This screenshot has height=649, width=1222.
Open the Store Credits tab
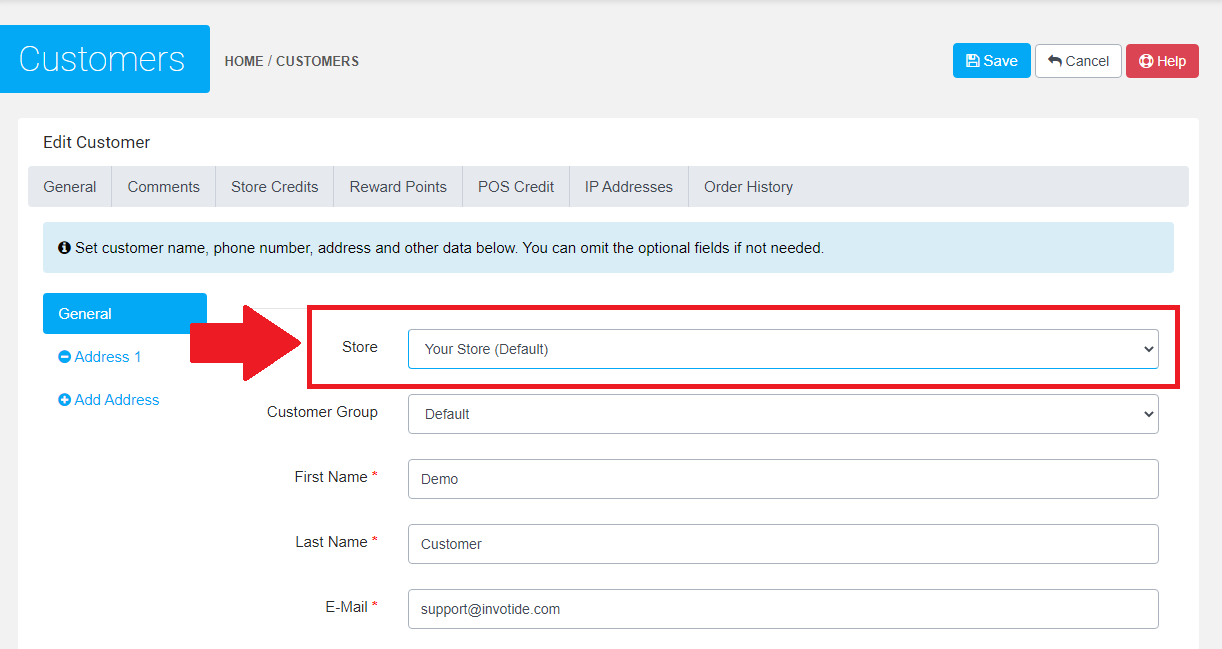(x=274, y=187)
